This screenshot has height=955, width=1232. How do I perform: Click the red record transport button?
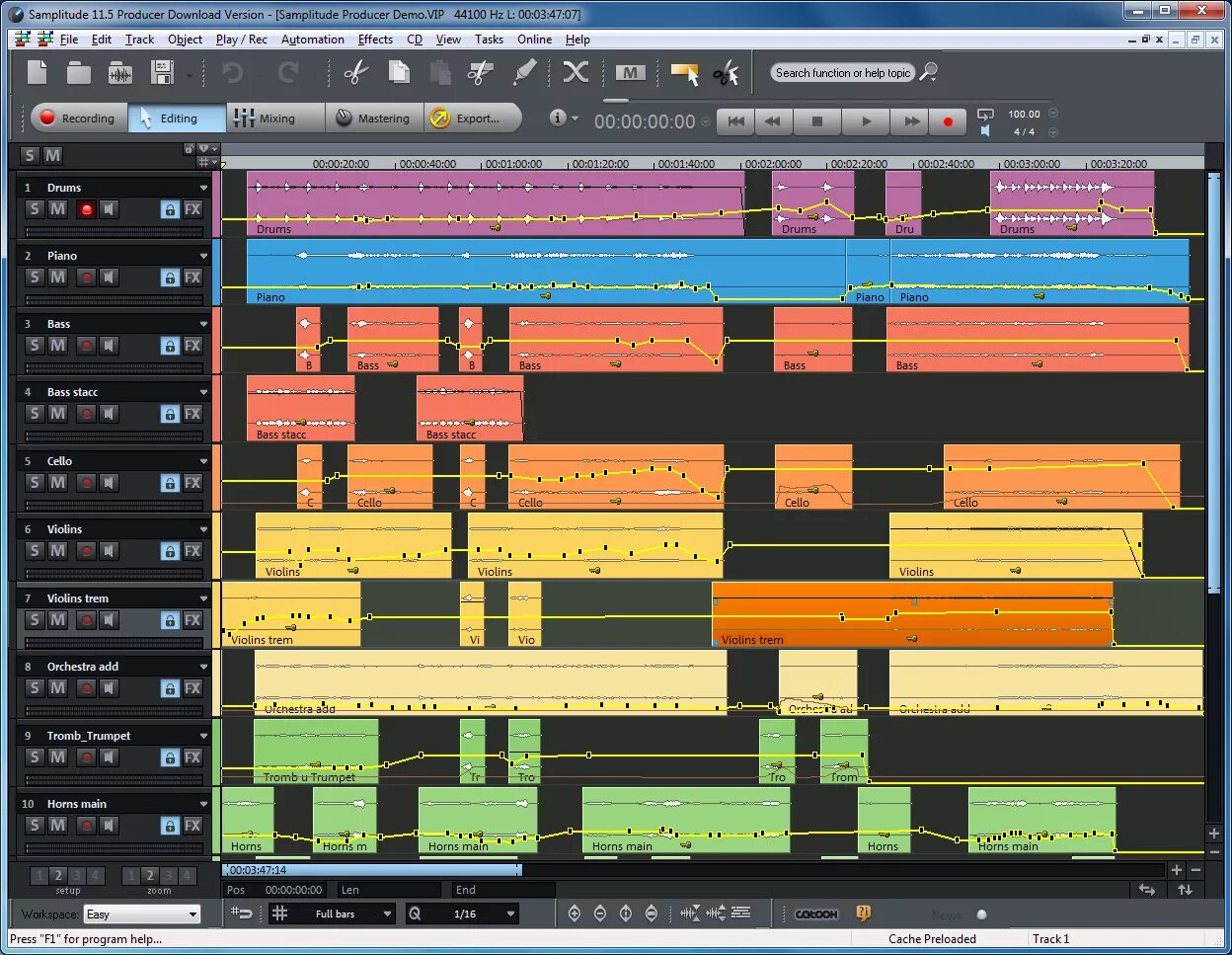click(x=948, y=121)
